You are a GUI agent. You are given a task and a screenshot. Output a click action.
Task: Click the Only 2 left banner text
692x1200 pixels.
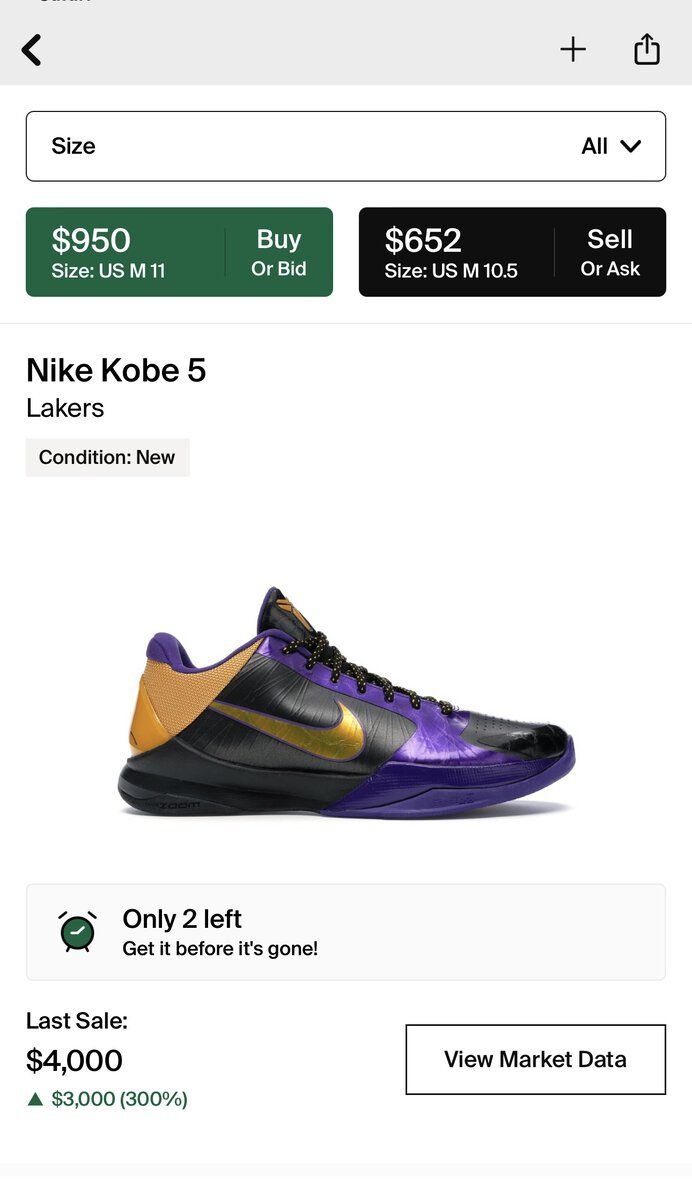pyautogui.click(x=182, y=919)
